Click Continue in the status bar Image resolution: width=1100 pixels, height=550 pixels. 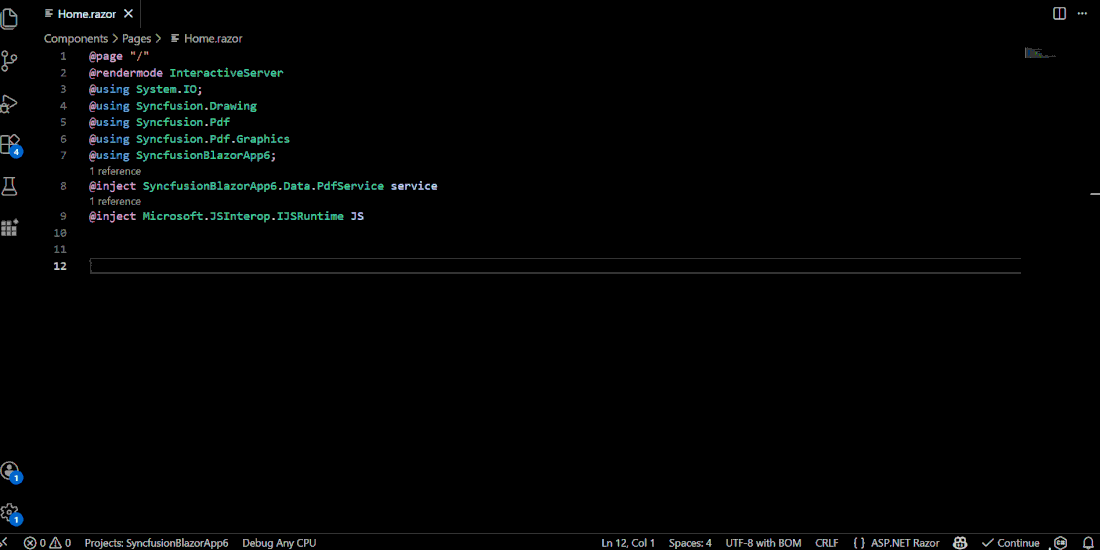coord(1010,543)
